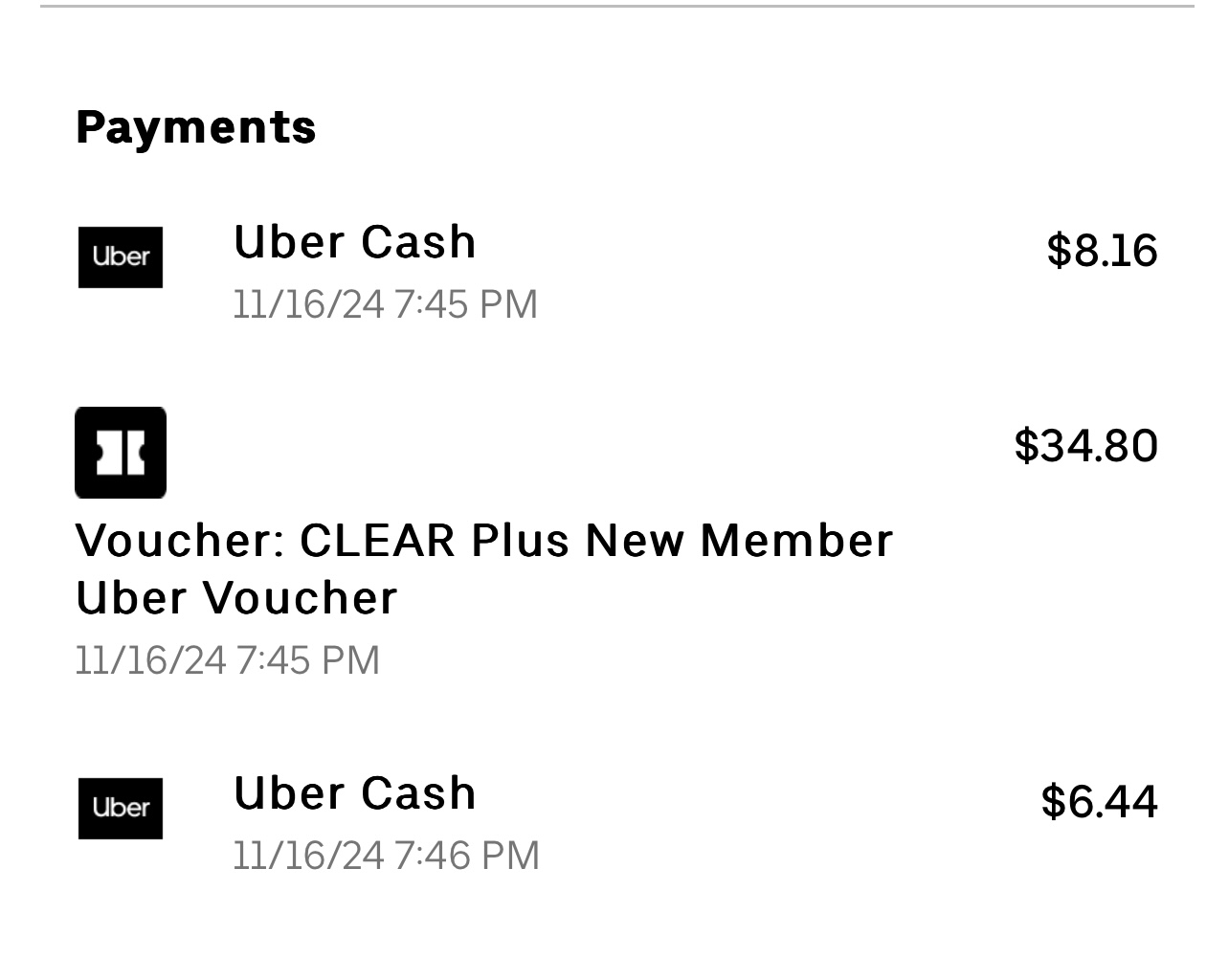Select the black ticket symbol above the voucher label
This screenshot has width=1229, height=980.
[121, 453]
